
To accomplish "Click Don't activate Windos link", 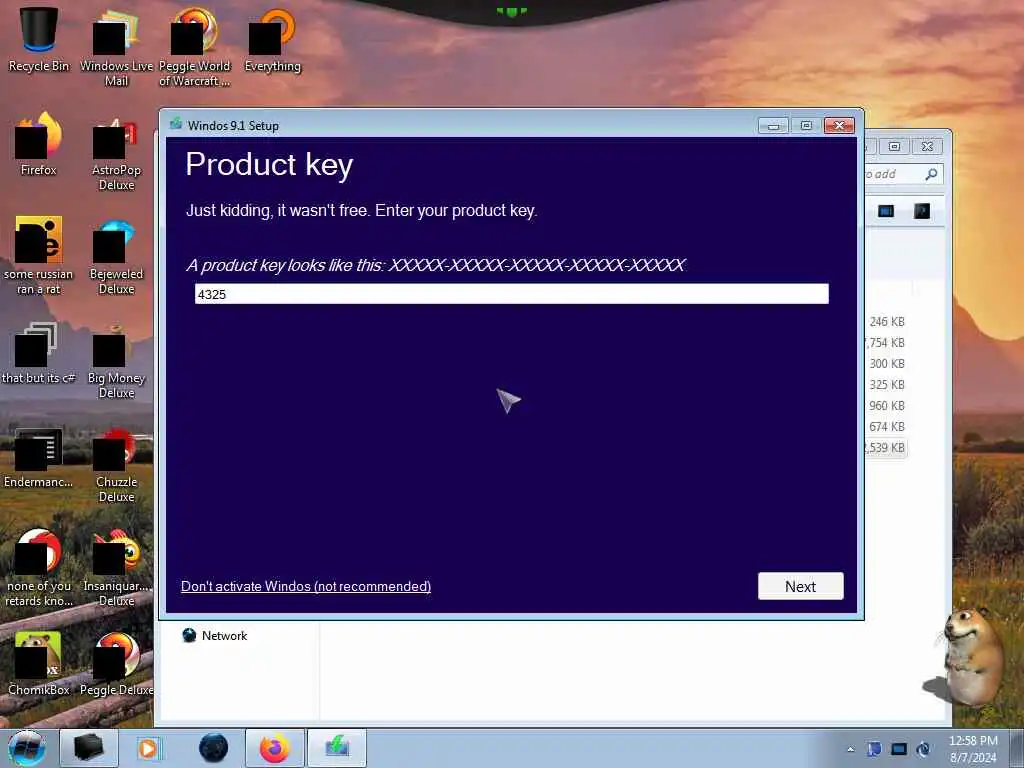I will pyautogui.click(x=306, y=586).
